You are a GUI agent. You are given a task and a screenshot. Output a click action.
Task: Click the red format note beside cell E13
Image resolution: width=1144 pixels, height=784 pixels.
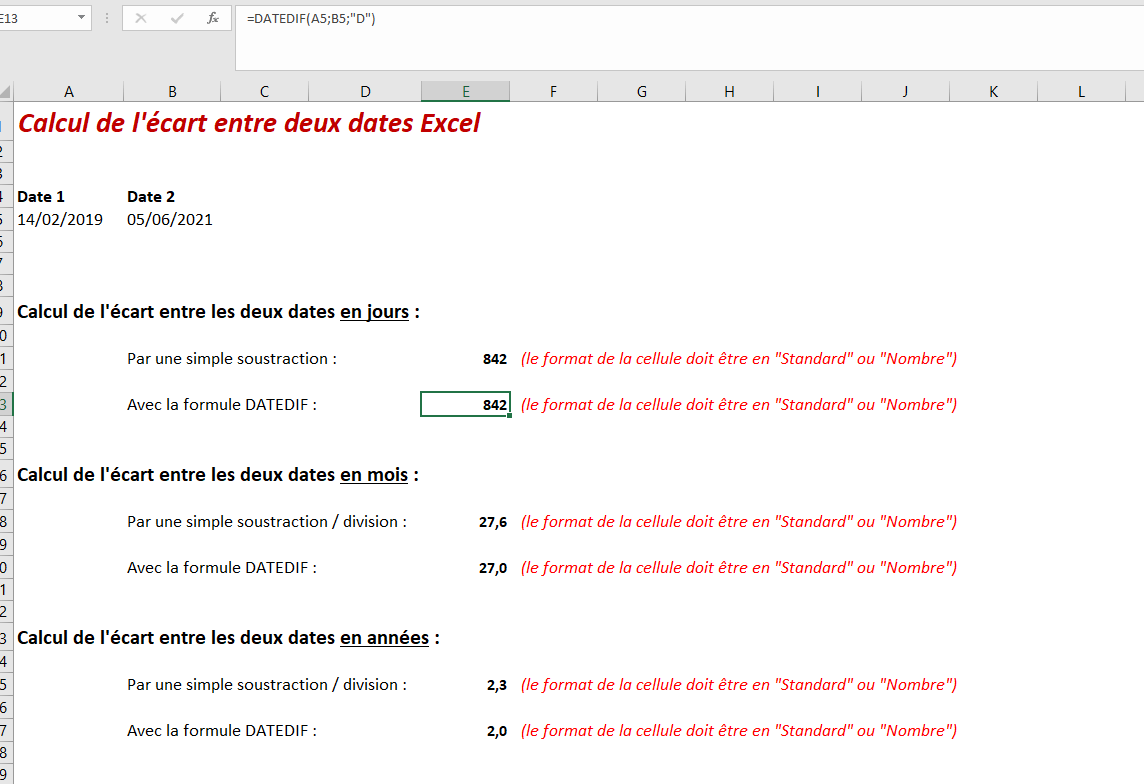pos(738,405)
